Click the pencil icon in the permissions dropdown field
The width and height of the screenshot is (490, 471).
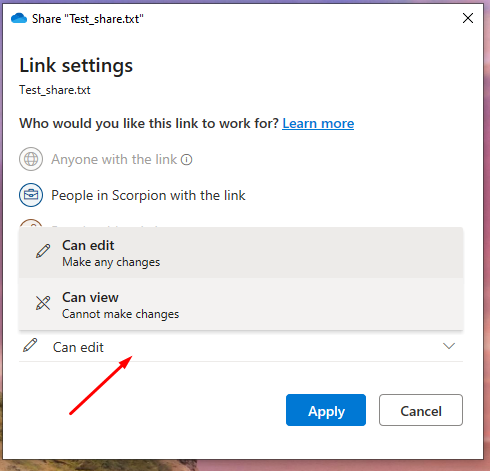[30, 345]
